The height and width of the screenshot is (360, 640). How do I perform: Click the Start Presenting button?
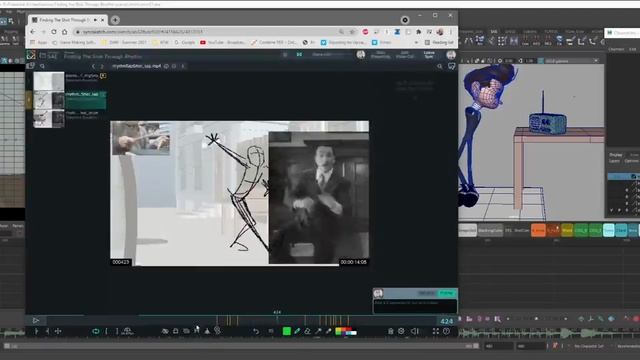coord(380,55)
